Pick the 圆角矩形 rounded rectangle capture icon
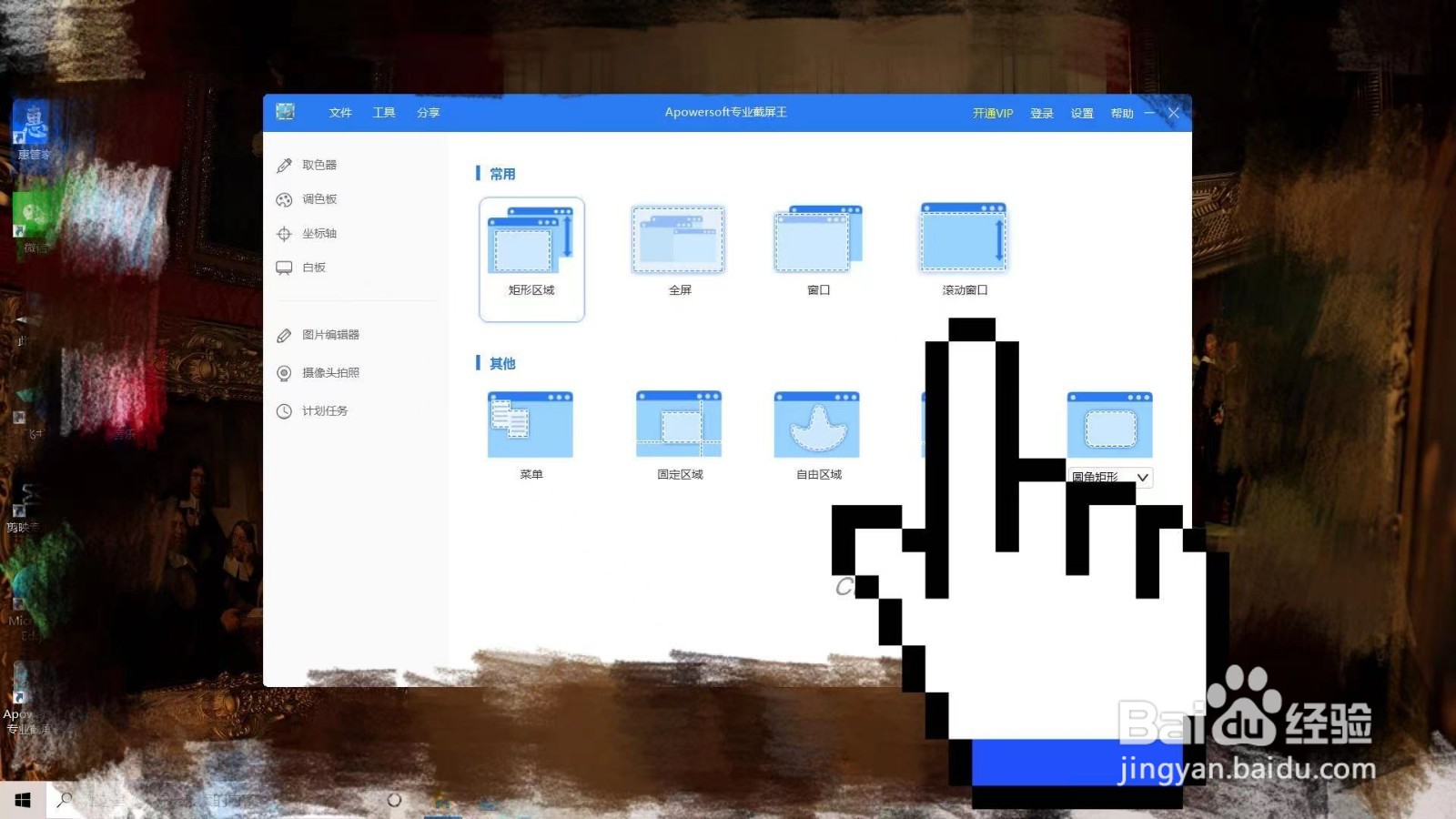Screen dimensions: 1456x819 coord(1109,425)
